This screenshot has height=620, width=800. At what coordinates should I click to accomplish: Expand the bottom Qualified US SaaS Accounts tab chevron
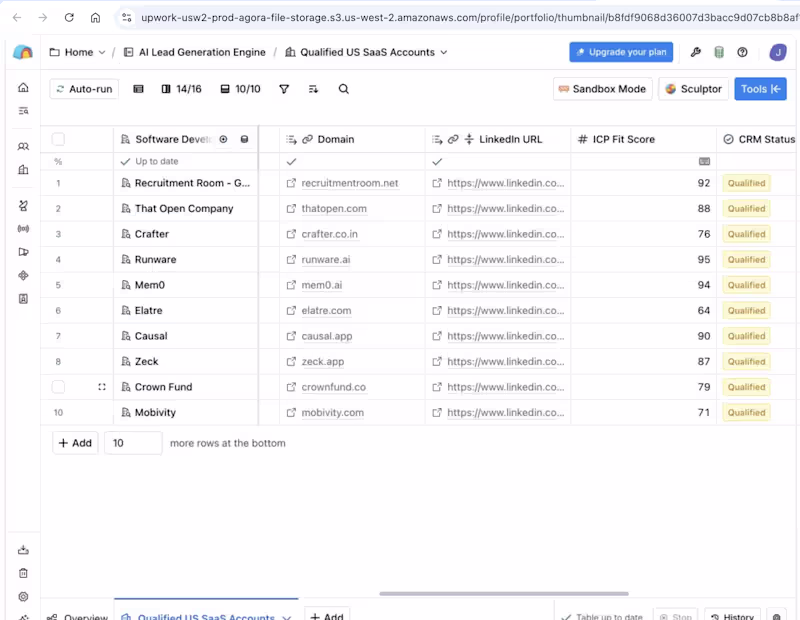pyautogui.click(x=286, y=617)
